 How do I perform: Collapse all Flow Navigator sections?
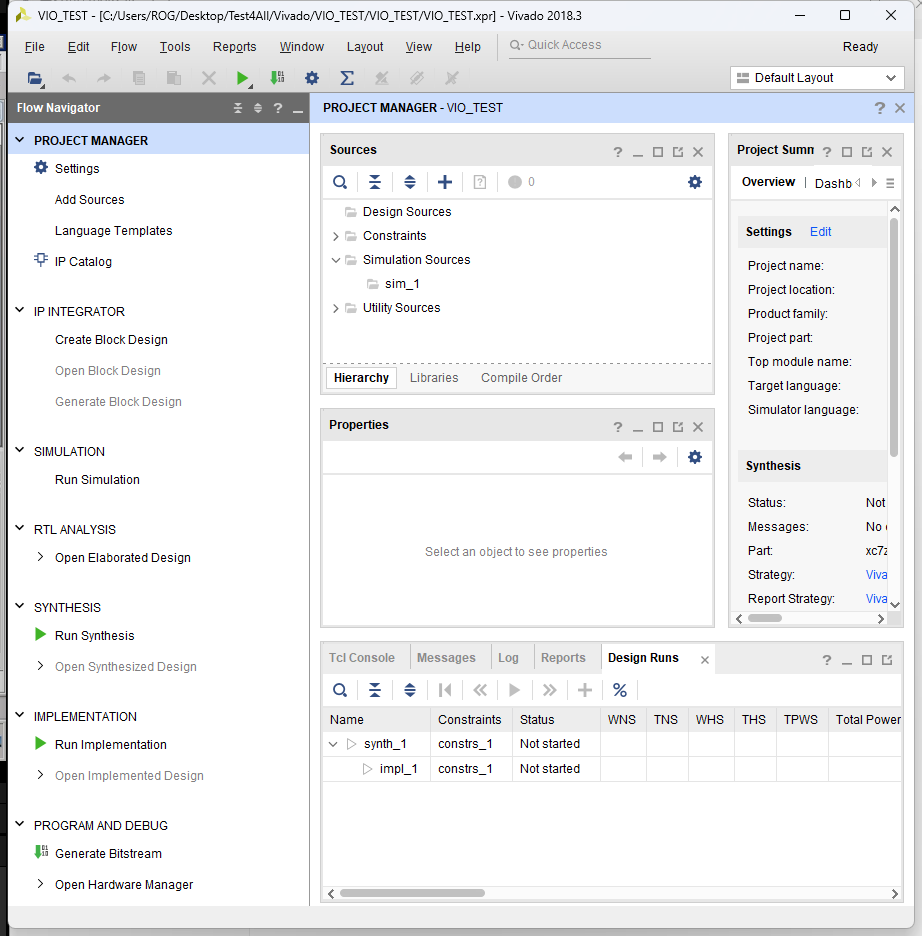[x=238, y=108]
